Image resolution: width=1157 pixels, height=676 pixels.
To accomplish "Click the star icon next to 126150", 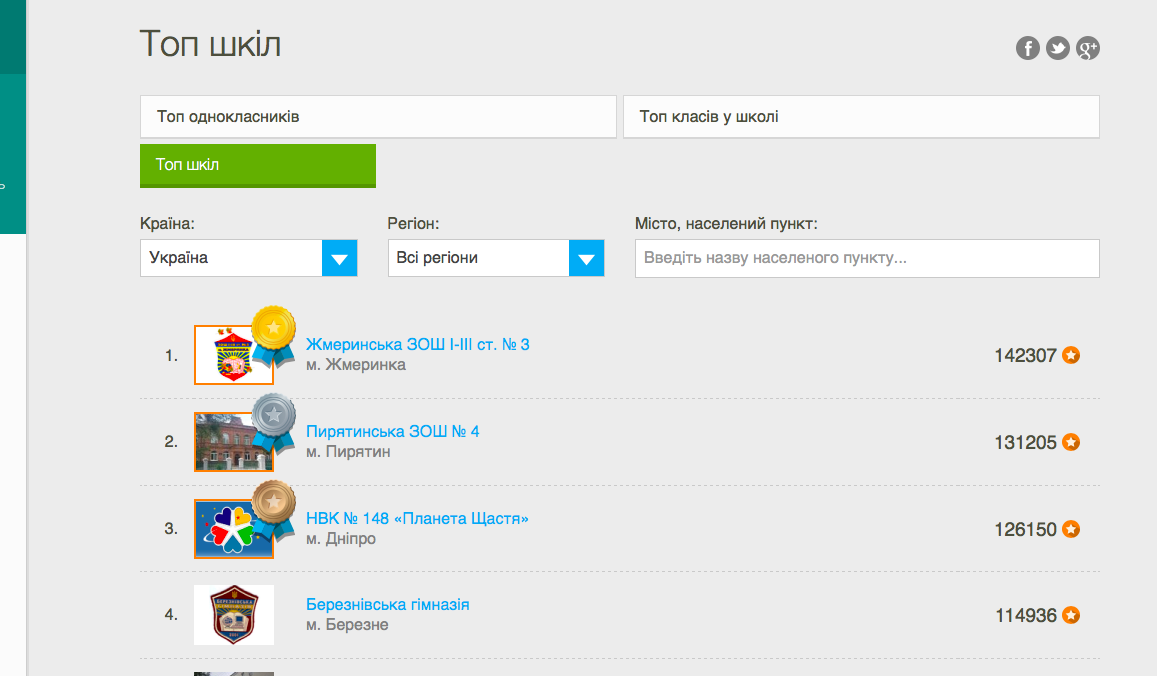I will (x=1071, y=530).
